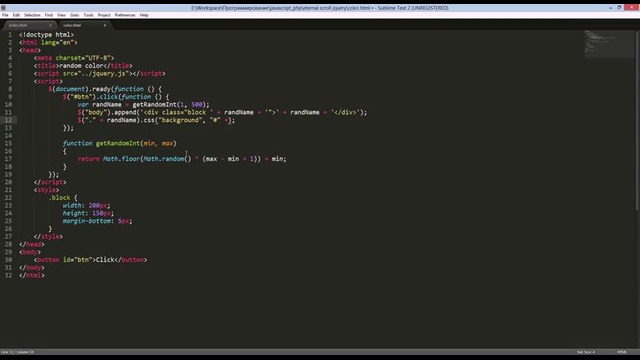Click the lang="en" attribute on line 2

[57, 42]
